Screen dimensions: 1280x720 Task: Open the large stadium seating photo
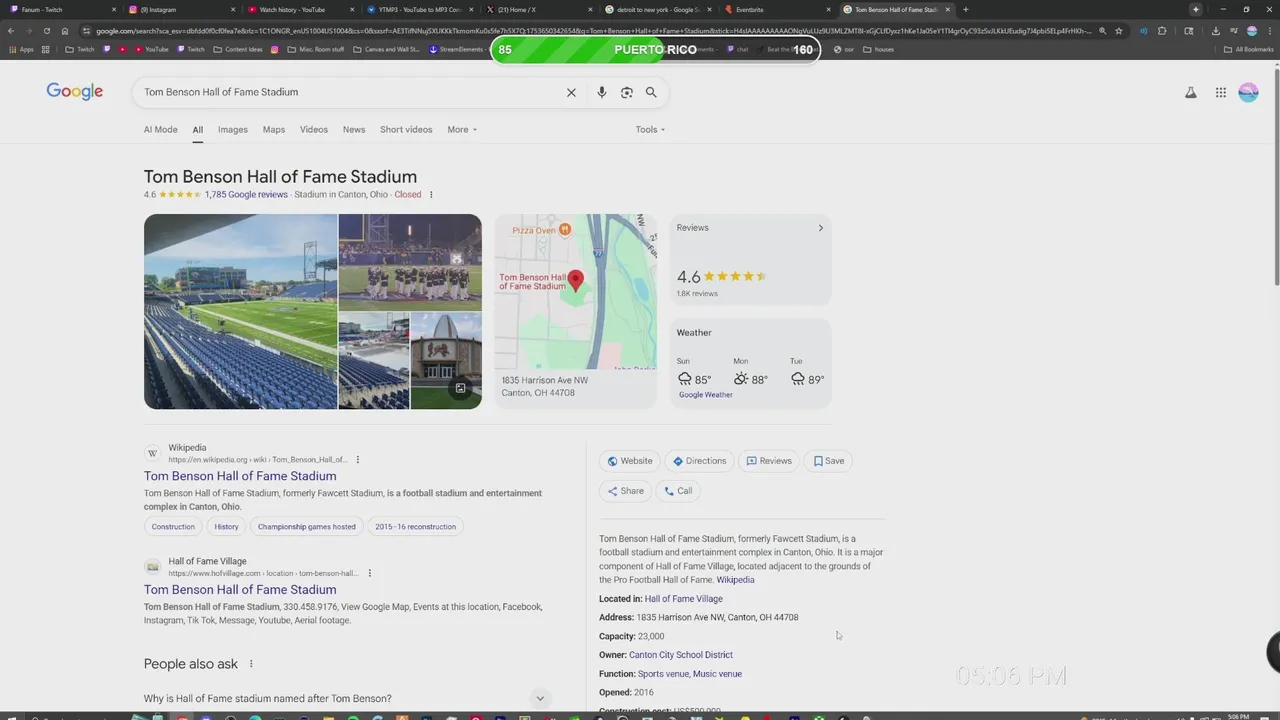[x=240, y=312]
